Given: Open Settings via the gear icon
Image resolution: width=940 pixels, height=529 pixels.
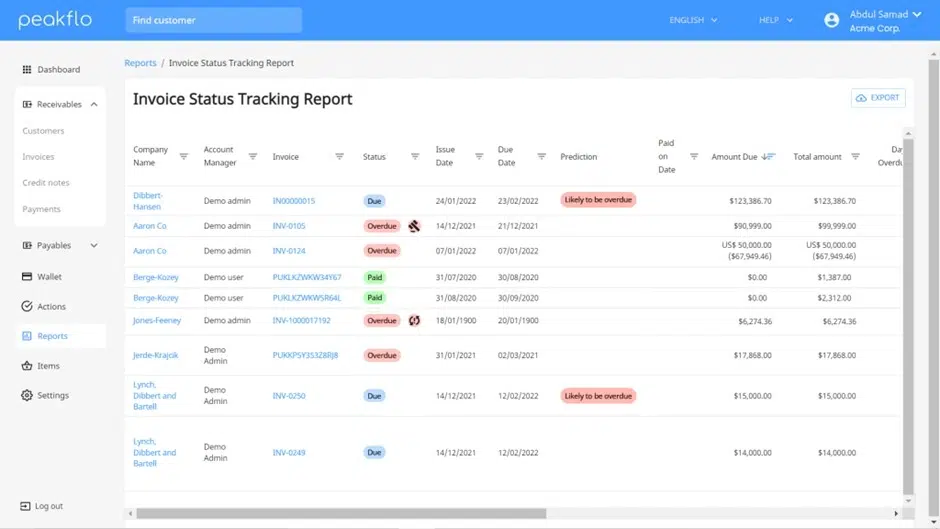Looking at the screenshot, I should (26, 395).
